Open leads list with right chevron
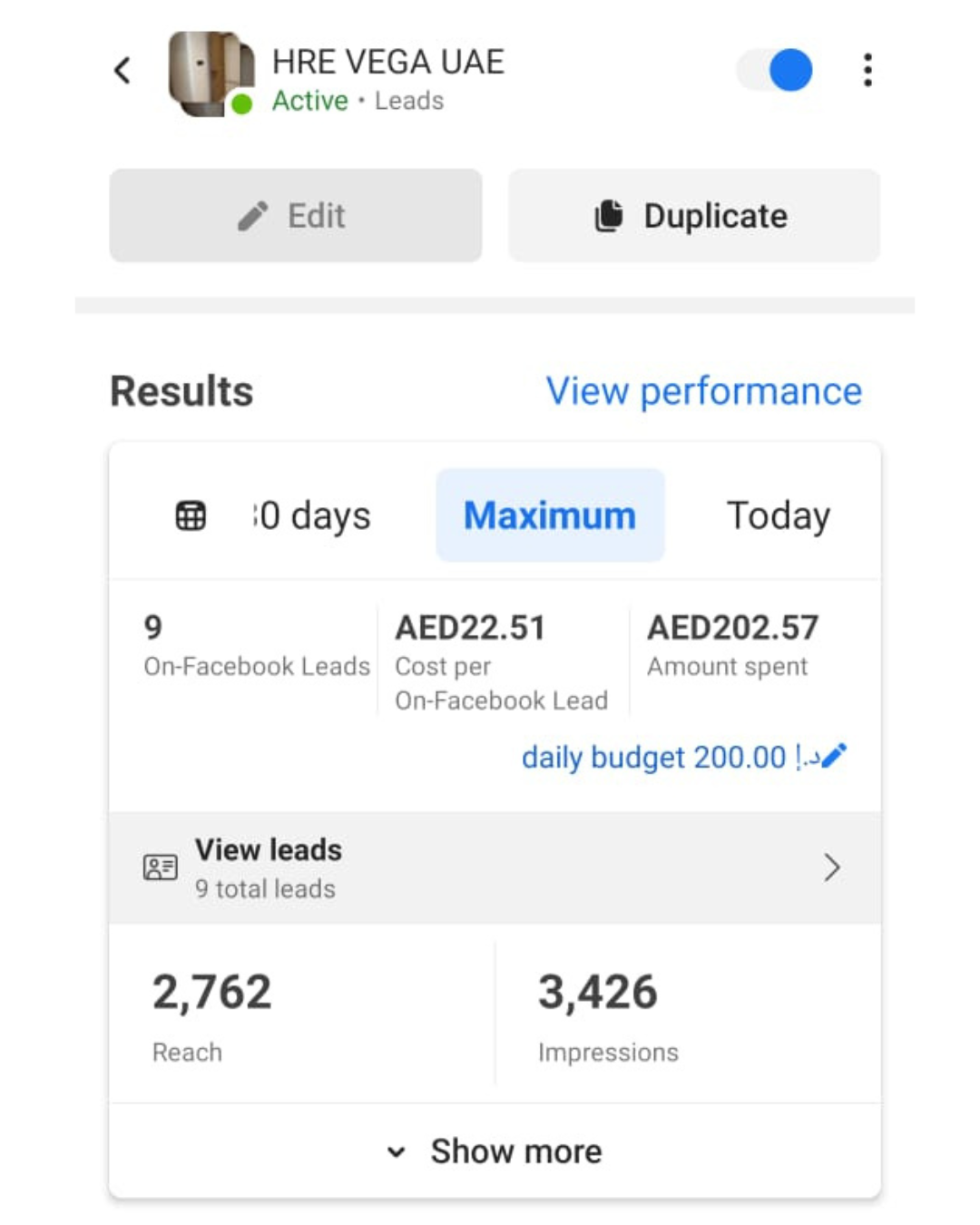The width and height of the screenshot is (980, 1225). [x=831, y=867]
